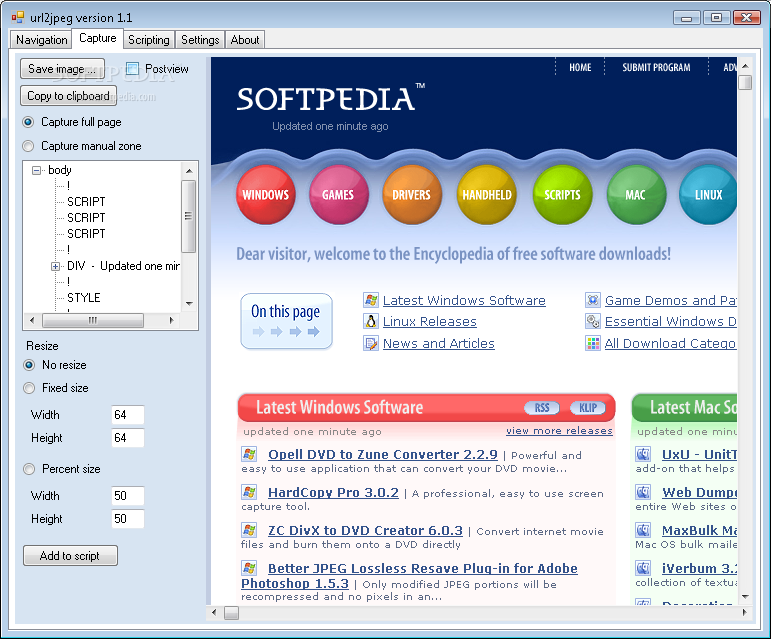Open the Linux Releases link
Image resolution: width=771 pixels, height=639 pixels.
click(x=430, y=321)
